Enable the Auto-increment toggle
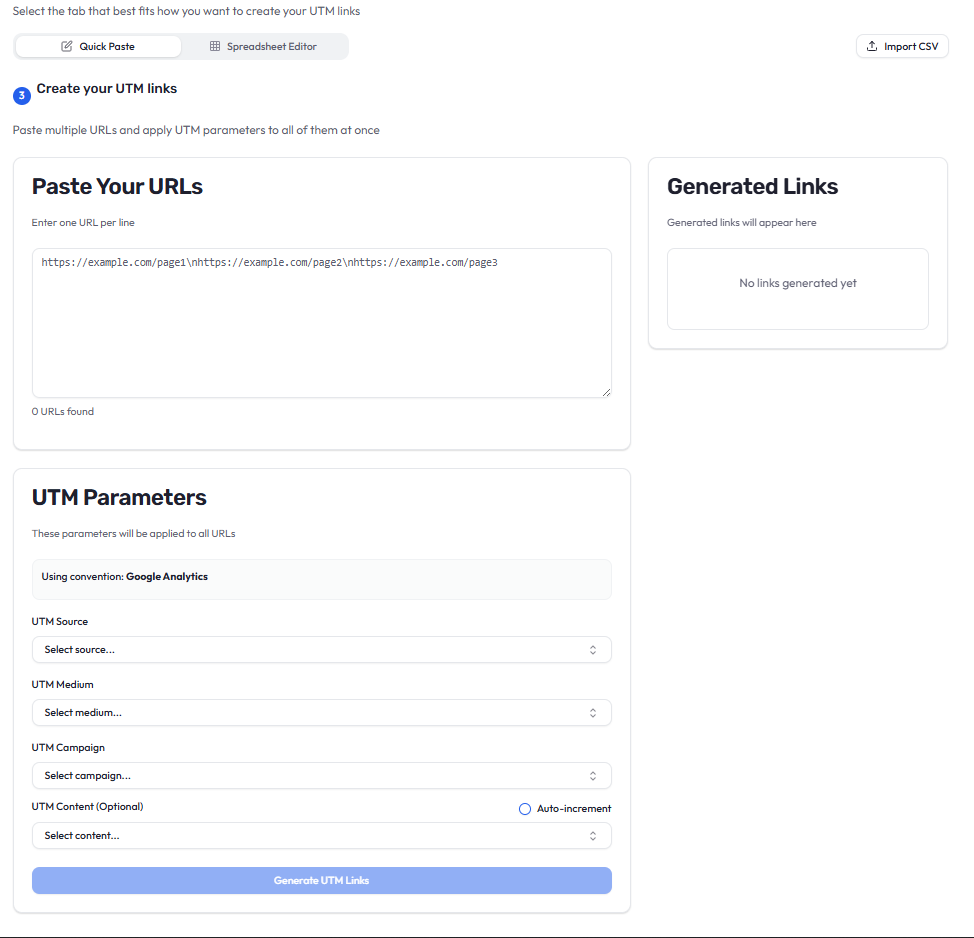The width and height of the screenshot is (974, 938). point(525,809)
